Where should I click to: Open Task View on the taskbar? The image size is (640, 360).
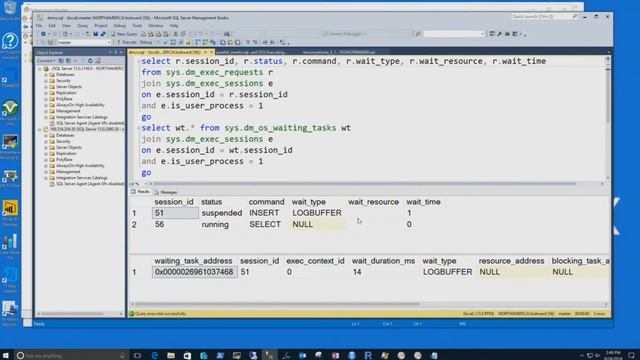coord(137,355)
